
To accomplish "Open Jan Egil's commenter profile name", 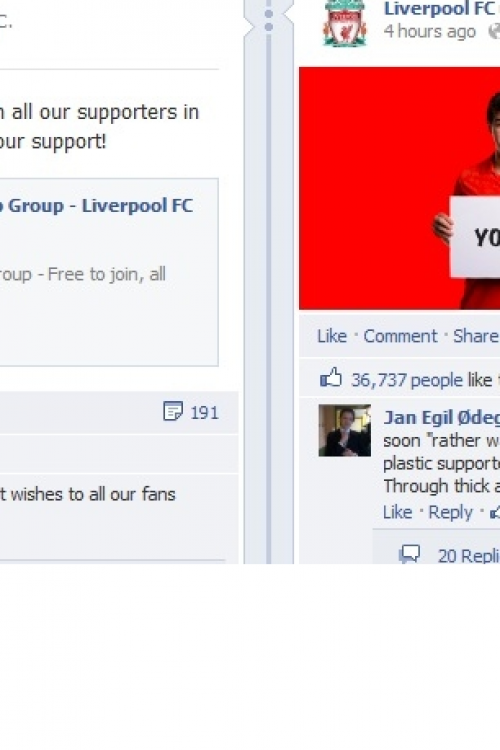I will 441,418.
